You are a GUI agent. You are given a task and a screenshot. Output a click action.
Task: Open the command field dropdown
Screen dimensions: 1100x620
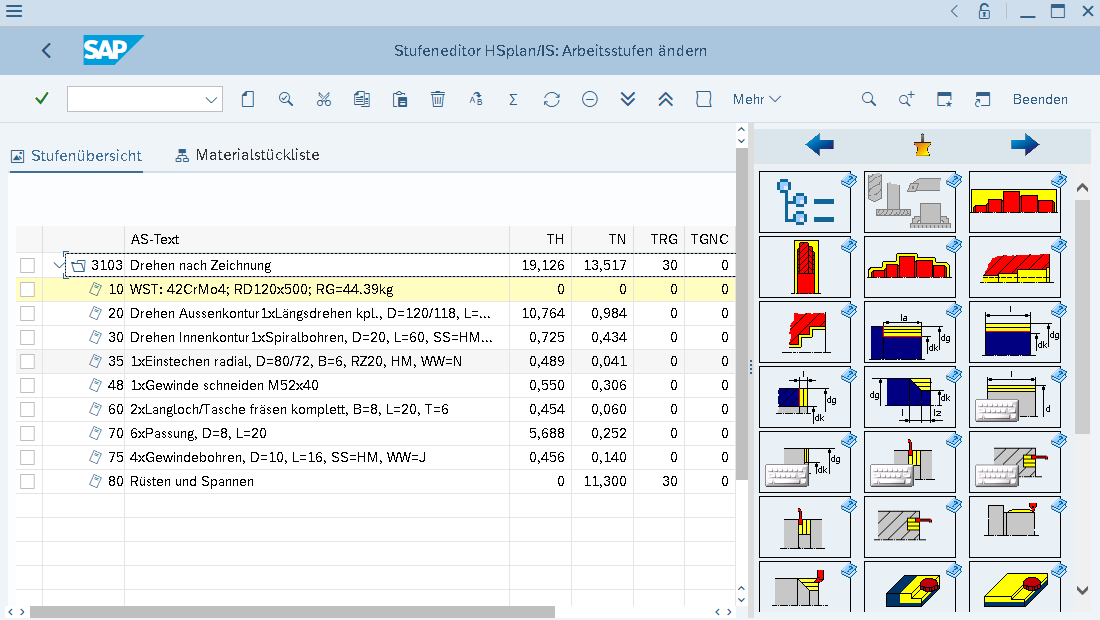(x=210, y=100)
